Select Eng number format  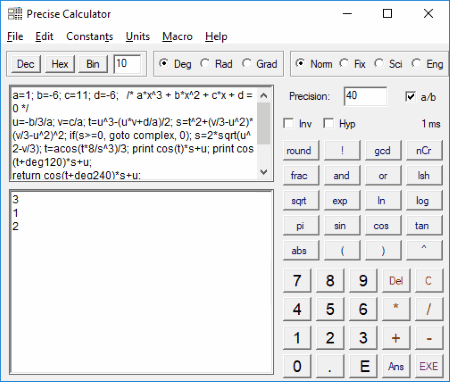(x=427, y=64)
